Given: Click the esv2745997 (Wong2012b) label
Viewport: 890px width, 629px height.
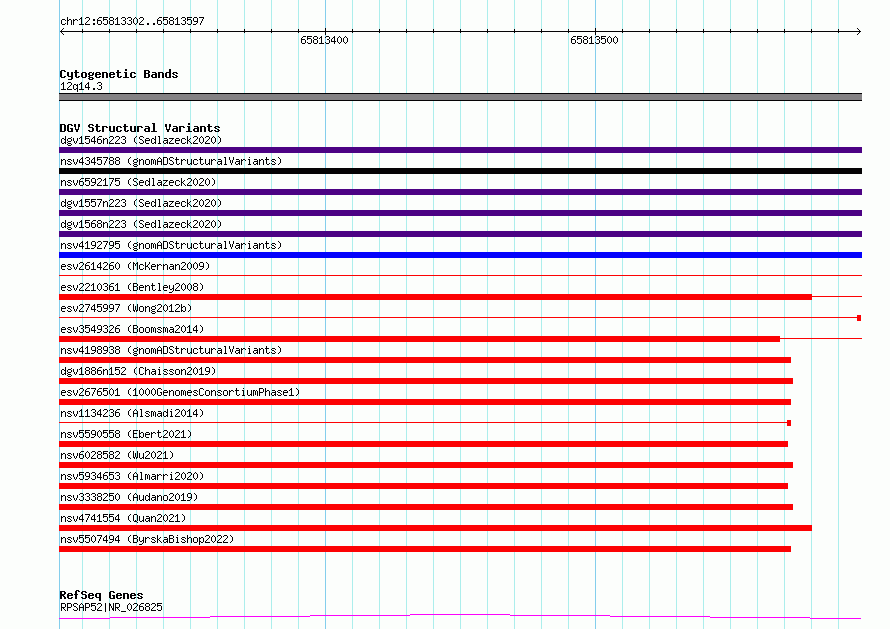Looking at the screenshot, I should coord(126,308).
